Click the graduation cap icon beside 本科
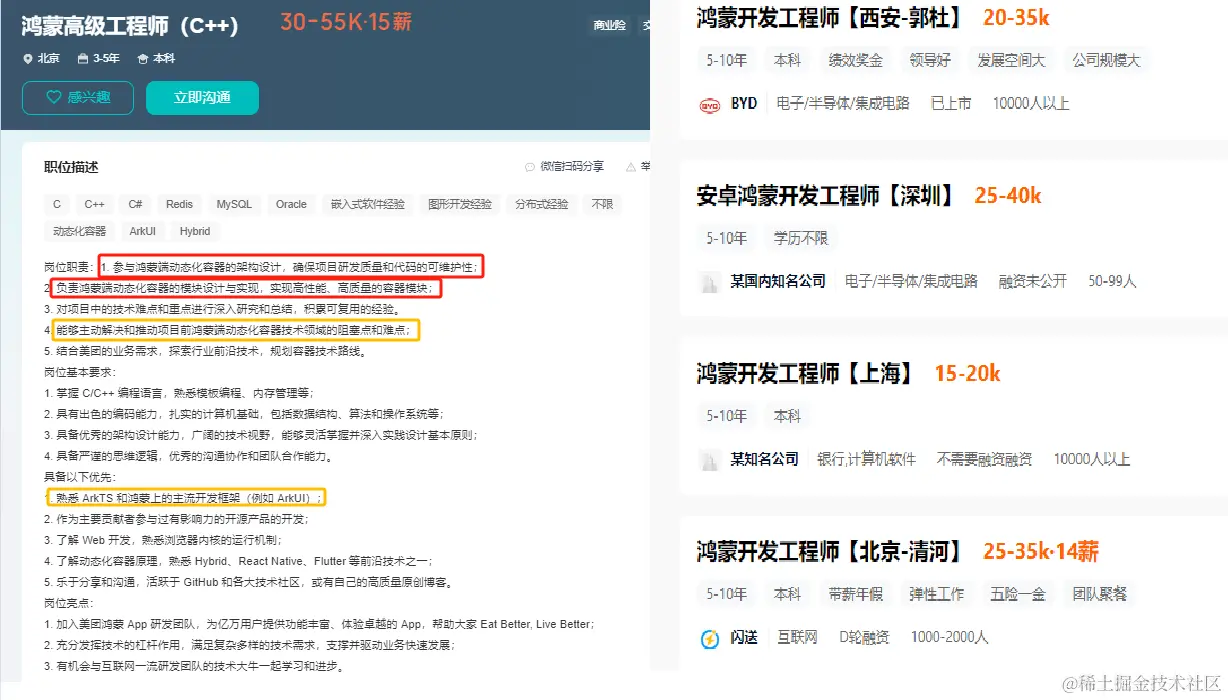Viewport: 1228px width, 700px height. (140, 58)
